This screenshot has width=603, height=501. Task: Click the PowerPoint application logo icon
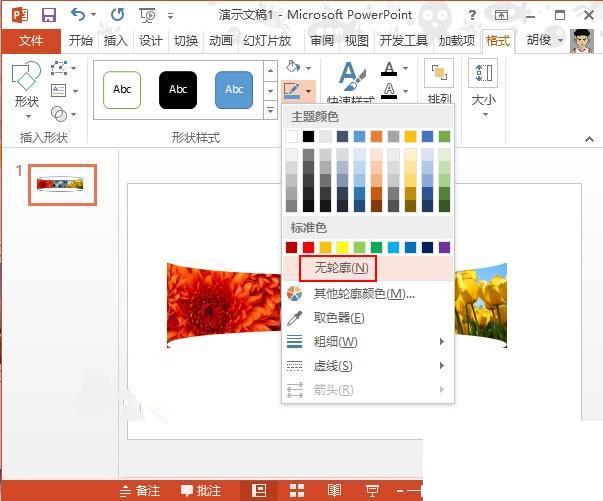(x=20, y=15)
